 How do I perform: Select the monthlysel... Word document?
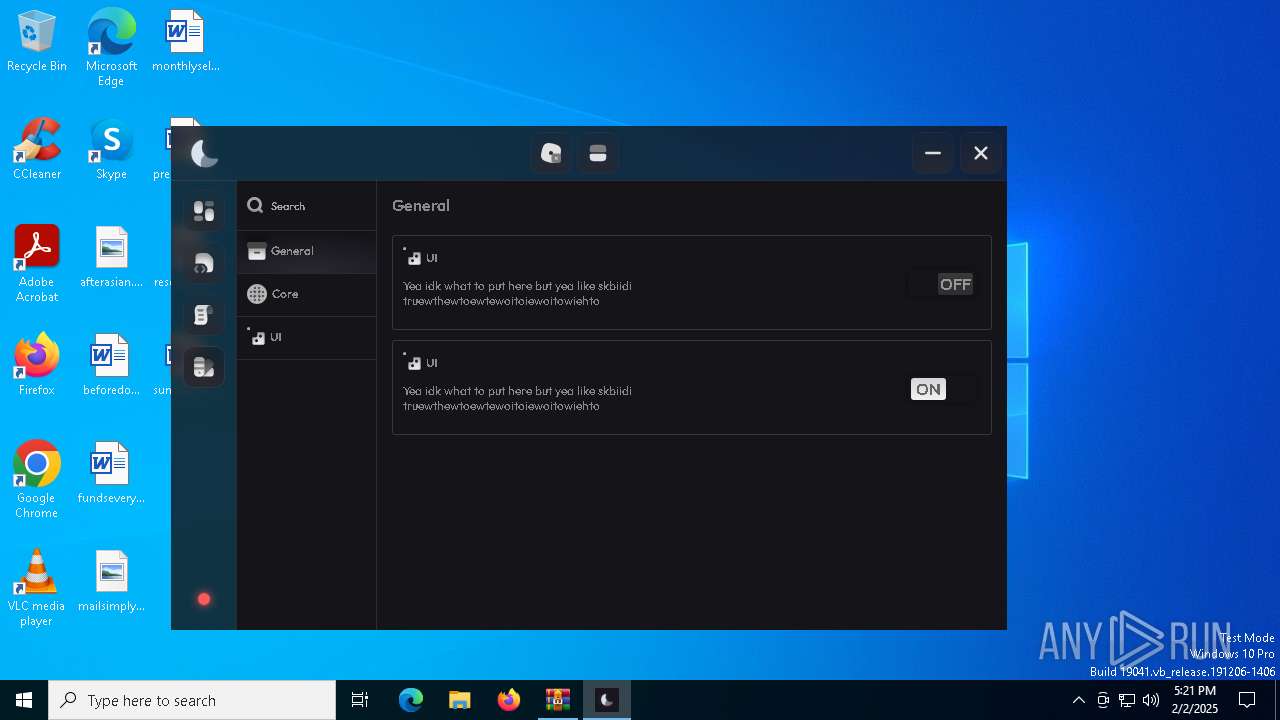[x=186, y=42]
